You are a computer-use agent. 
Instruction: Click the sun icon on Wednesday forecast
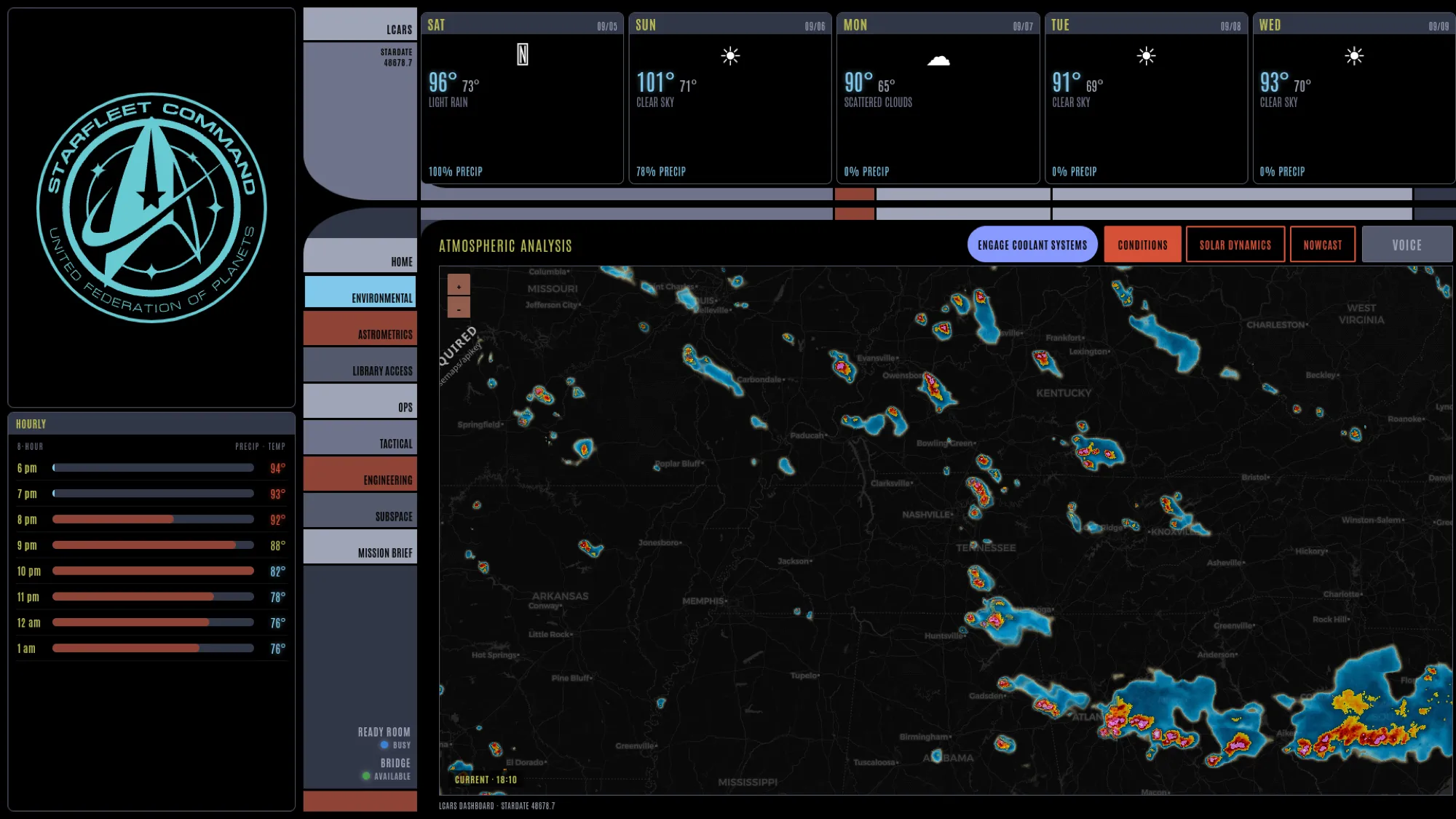coord(1354,56)
